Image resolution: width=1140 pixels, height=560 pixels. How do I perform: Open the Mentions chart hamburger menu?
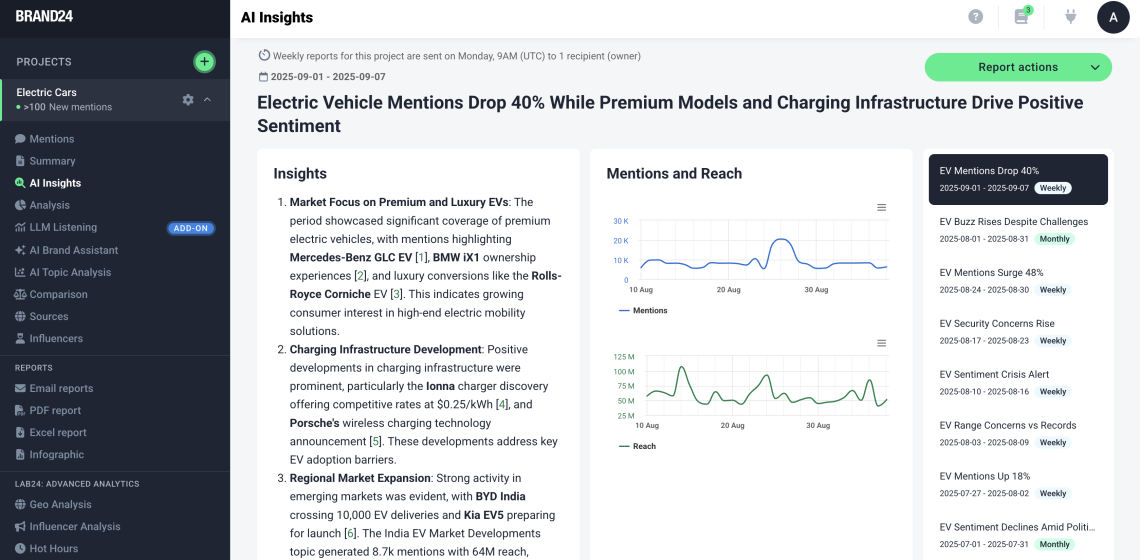click(881, 207)
